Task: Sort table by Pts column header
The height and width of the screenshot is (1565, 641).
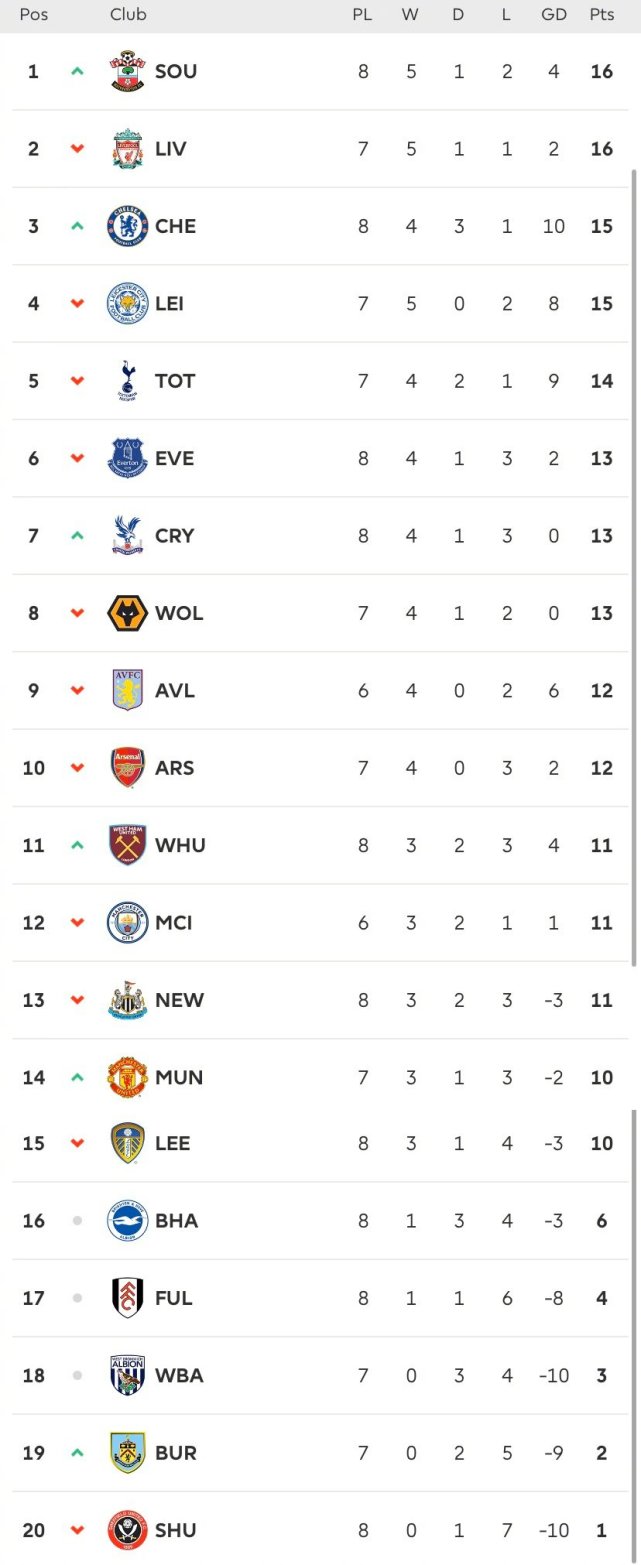Action: pos(601,15)
